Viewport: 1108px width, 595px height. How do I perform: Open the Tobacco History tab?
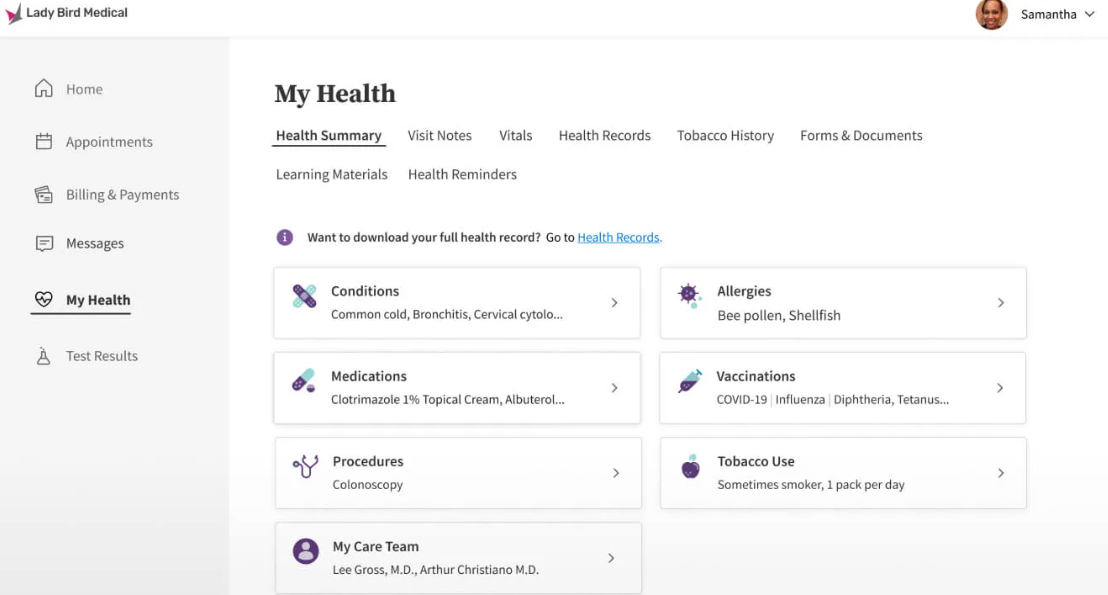tap(725, 136)
